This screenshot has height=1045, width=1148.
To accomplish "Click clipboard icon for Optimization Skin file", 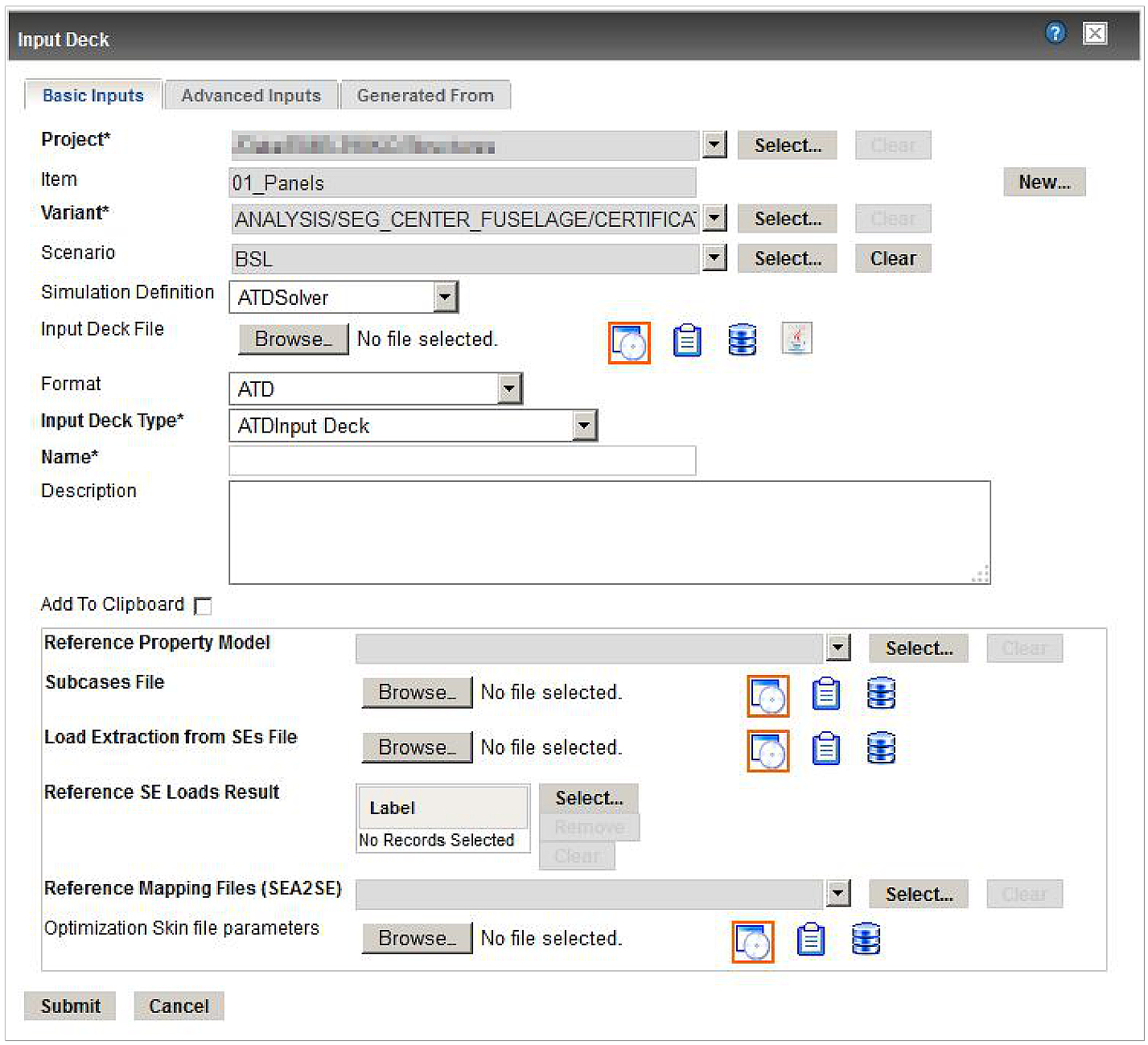I will [x=811, y=939].
